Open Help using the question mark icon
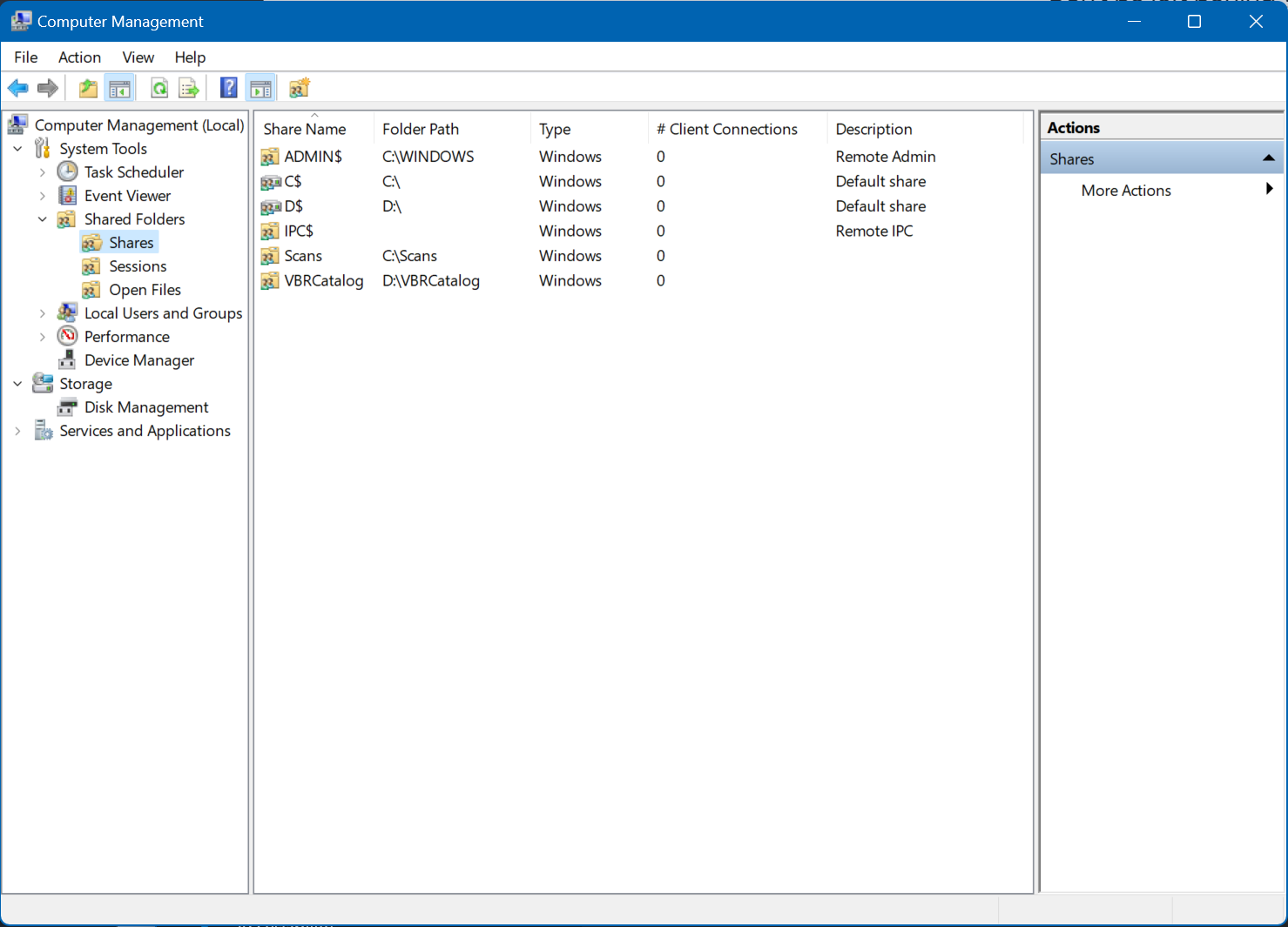Image resolution: width=1288 pixels, height=927 pixels. tap(228, 87)
